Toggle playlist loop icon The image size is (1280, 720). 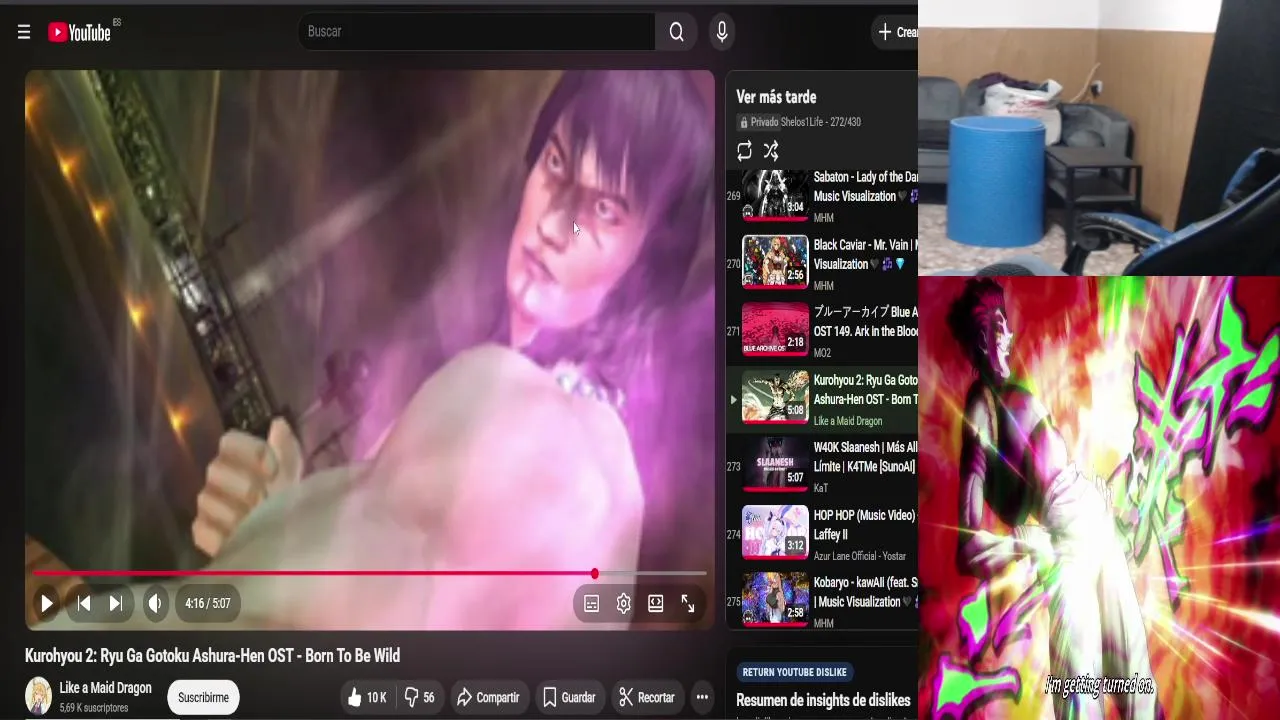[744, 151]
